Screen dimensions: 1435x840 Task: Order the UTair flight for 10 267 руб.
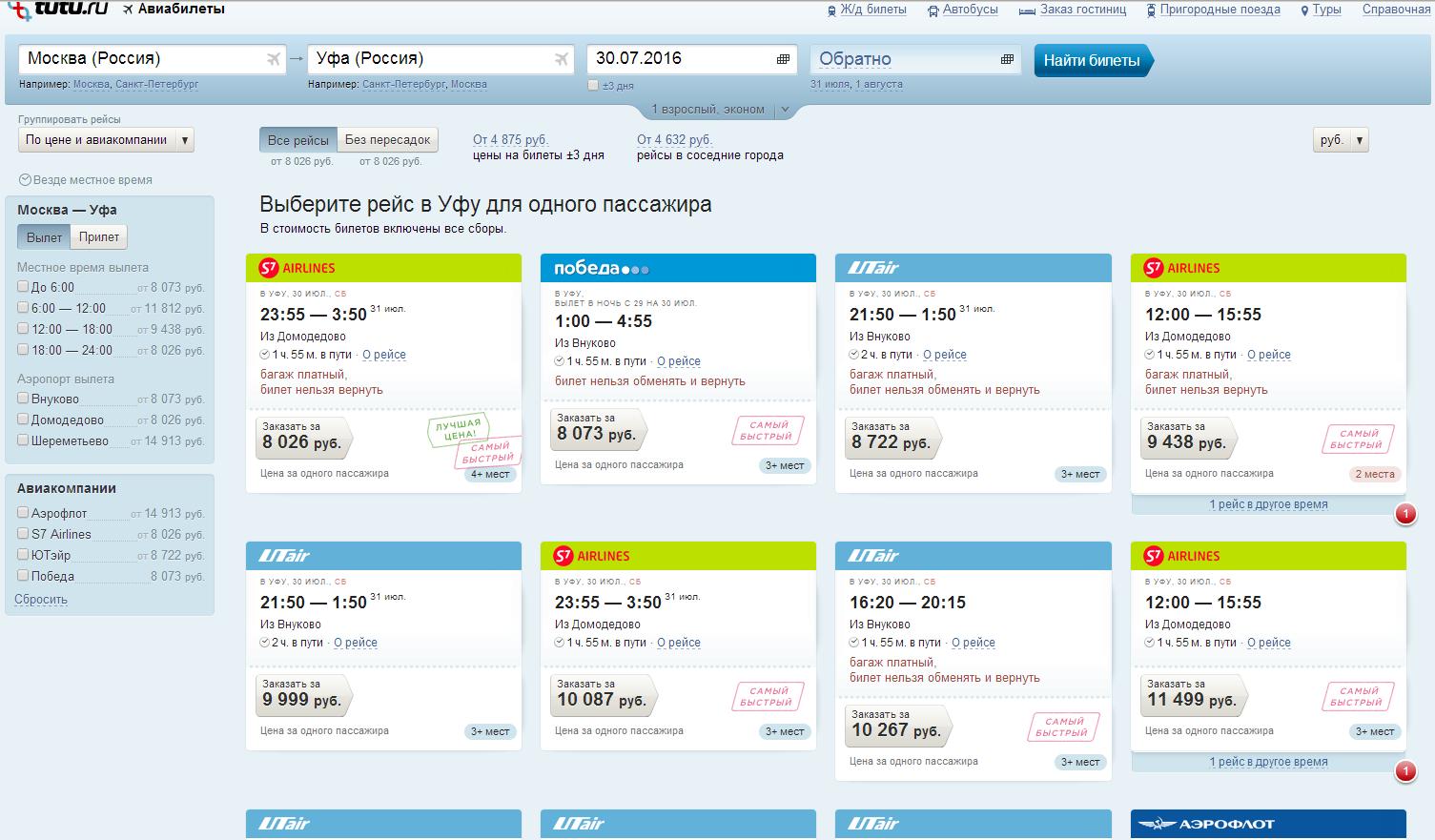898,725
